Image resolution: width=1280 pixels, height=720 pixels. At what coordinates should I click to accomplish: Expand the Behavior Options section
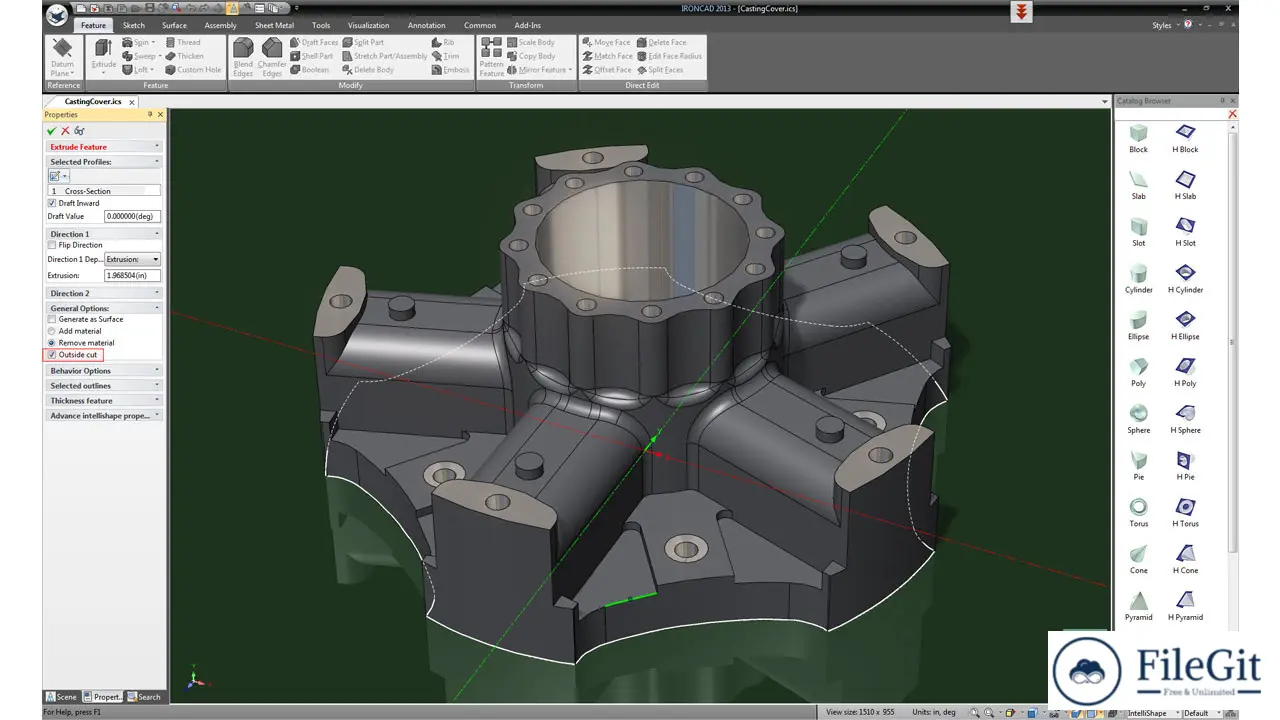coord(104,370)
